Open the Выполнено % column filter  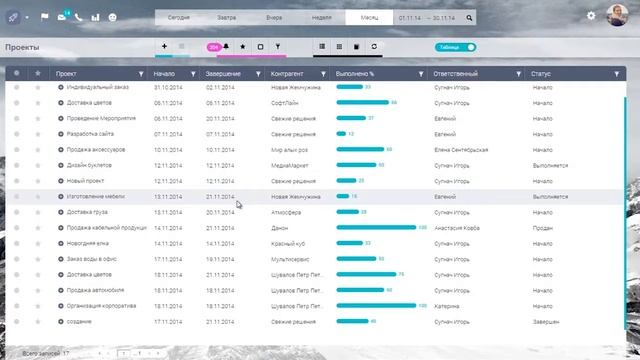[x=421, y=74]
